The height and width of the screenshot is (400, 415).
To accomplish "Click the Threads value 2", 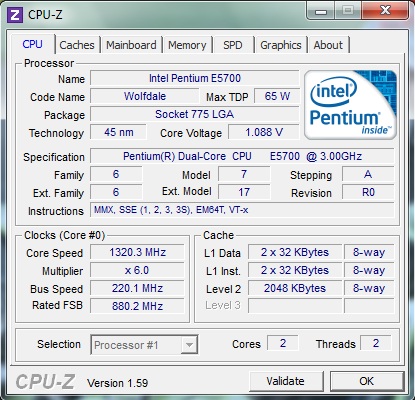I will point(376,343).
